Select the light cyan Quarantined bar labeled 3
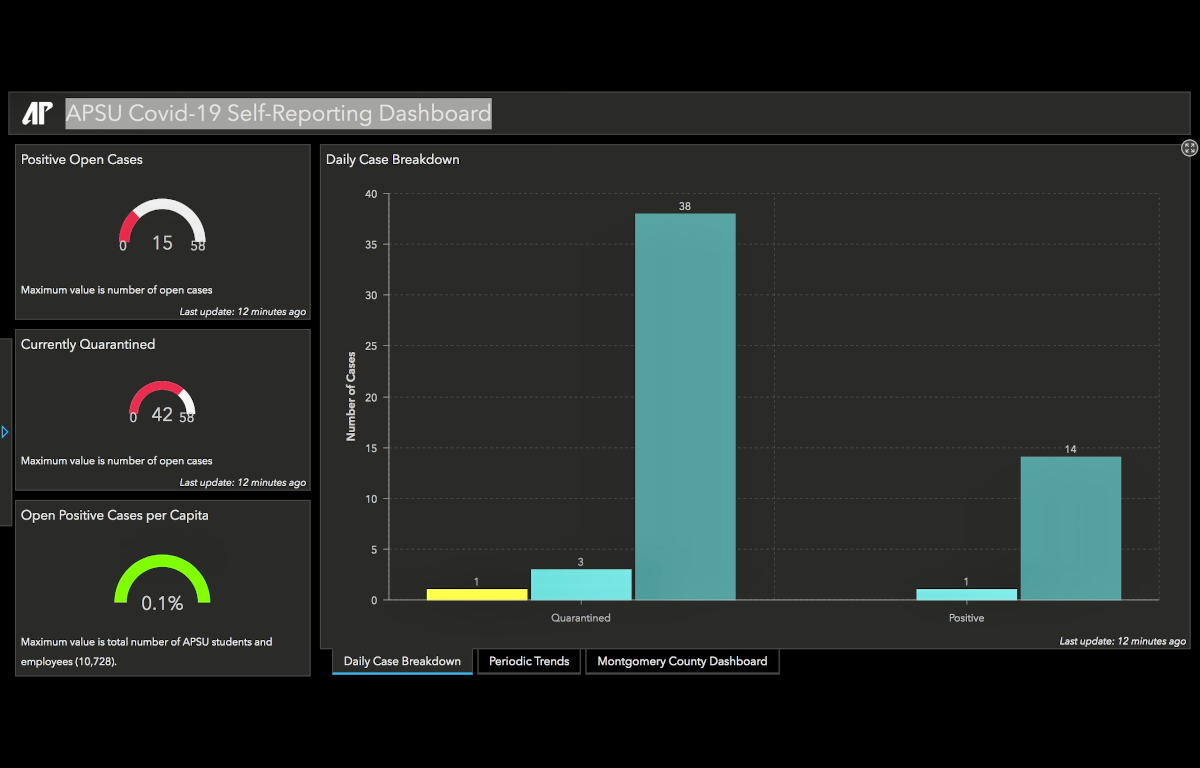The height and width of the screenshot is (768, 1200). click(x=581, y=585)
